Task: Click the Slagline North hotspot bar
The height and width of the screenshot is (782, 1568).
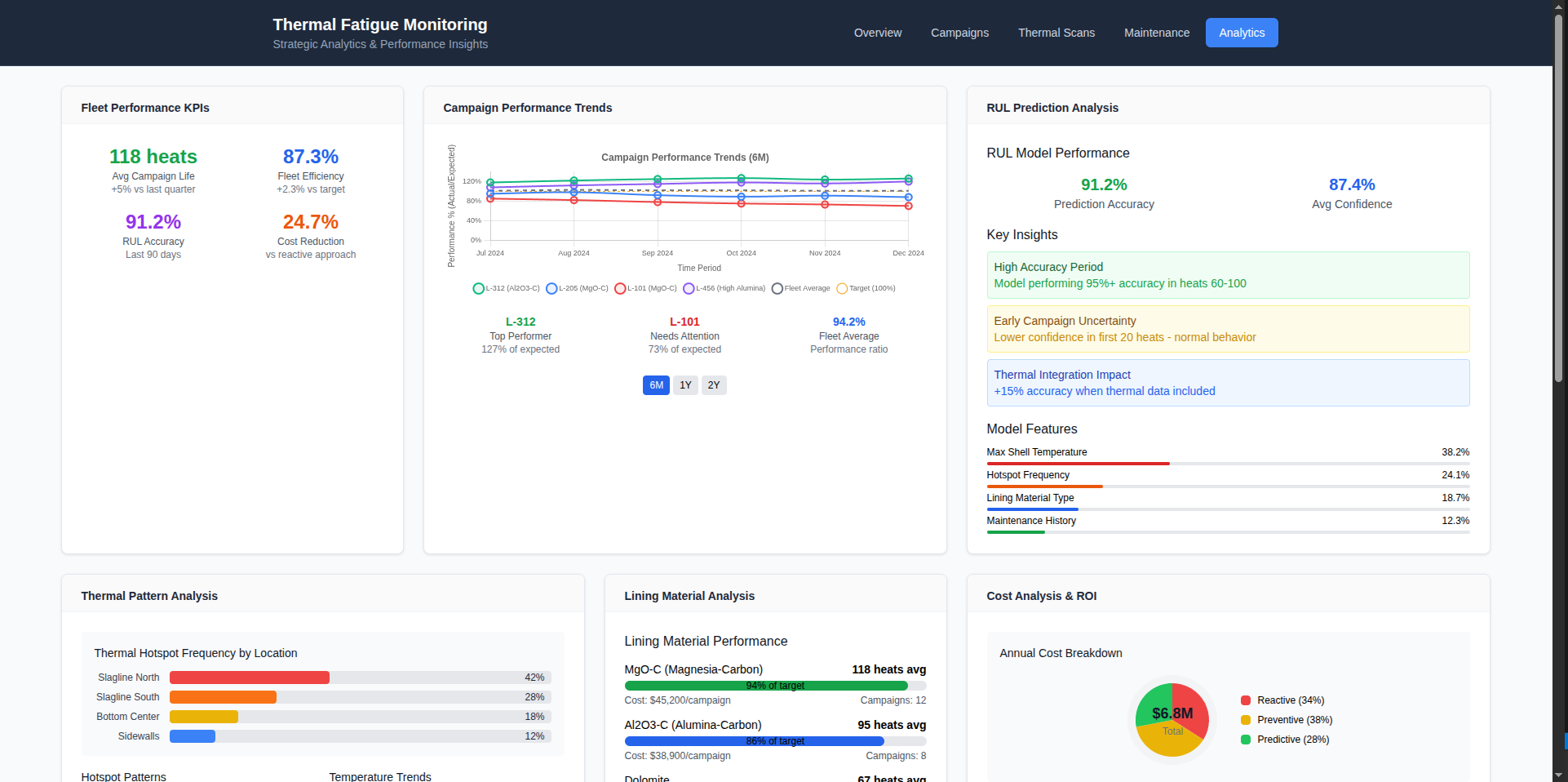Action: tap(250, 678)
